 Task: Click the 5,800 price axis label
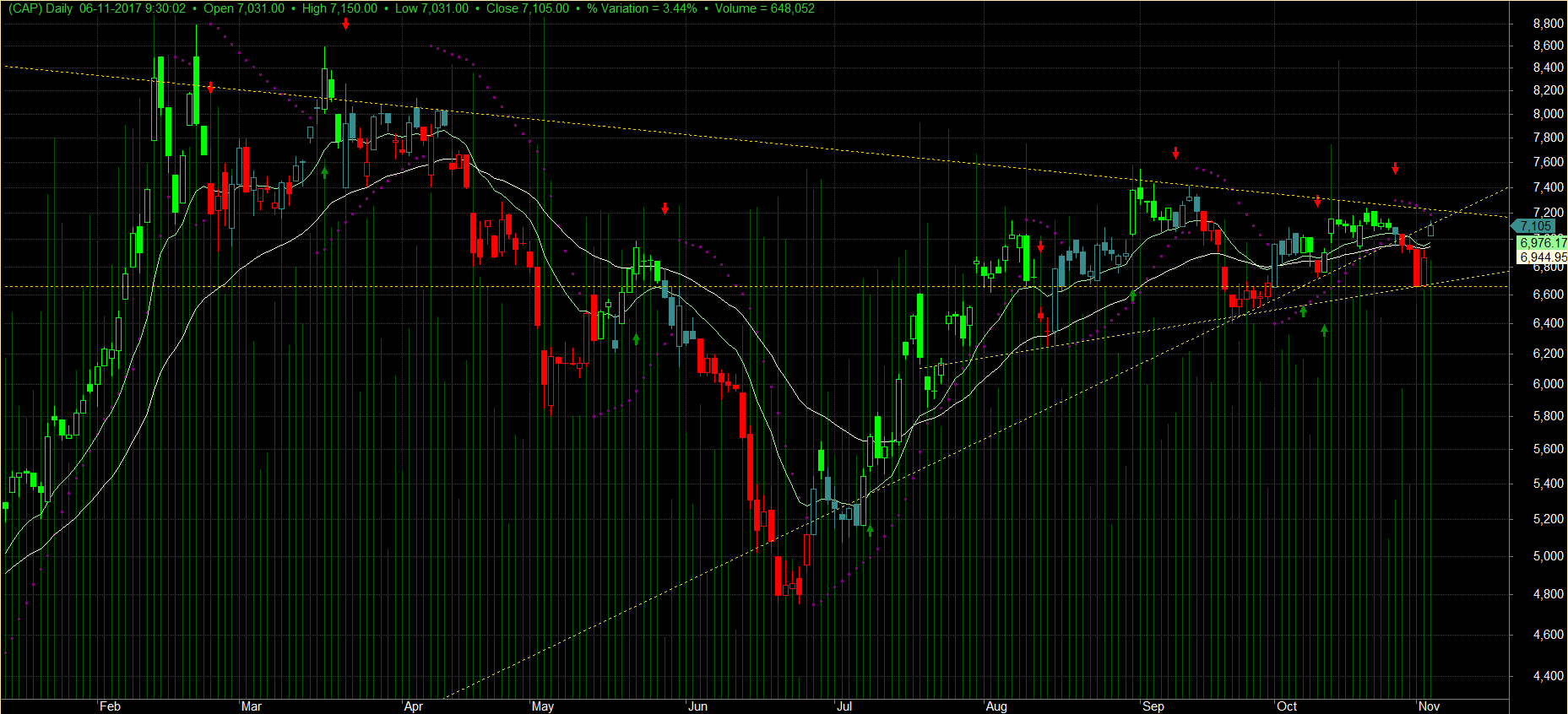pyautogui.click(x=1548, y=416)
